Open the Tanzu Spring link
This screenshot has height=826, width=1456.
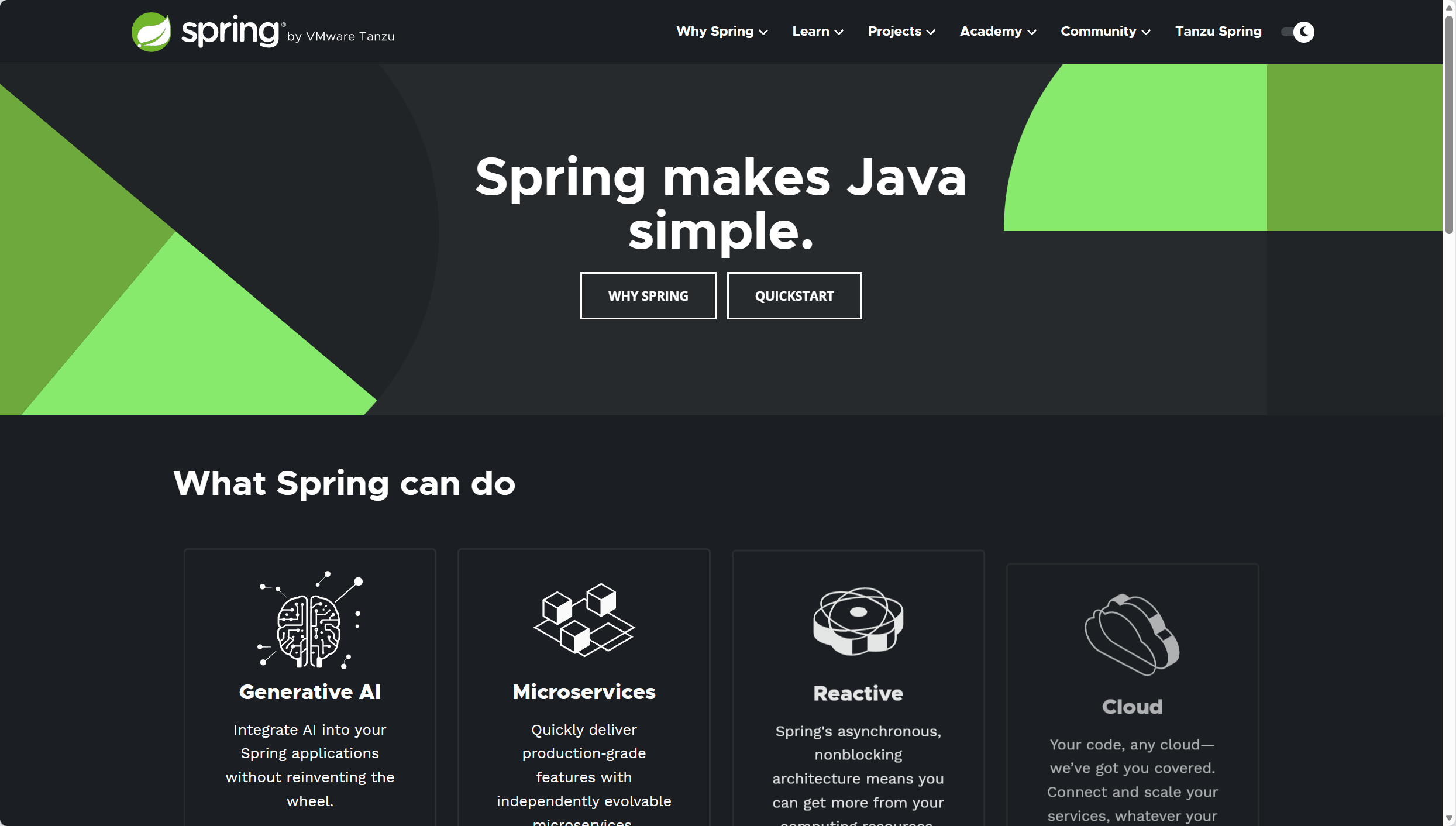coord(1218,32)
